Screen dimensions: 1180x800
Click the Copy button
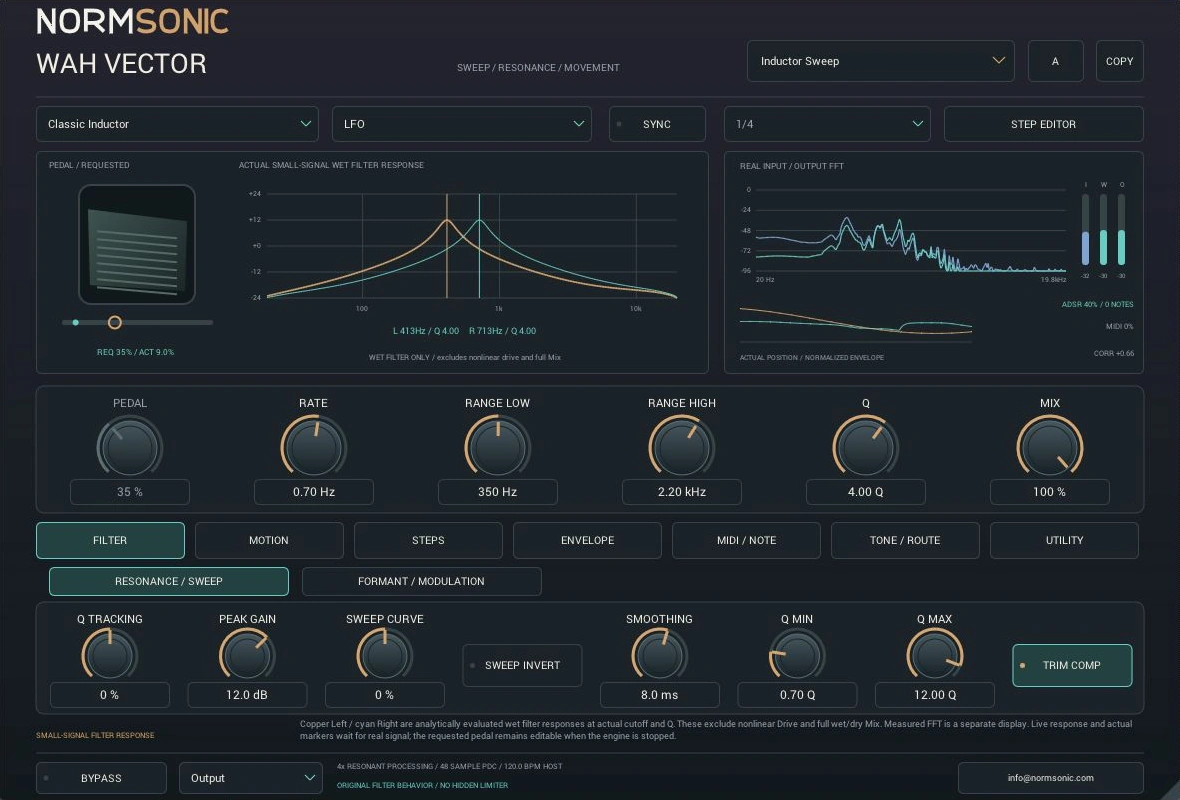coord(1119,61)
